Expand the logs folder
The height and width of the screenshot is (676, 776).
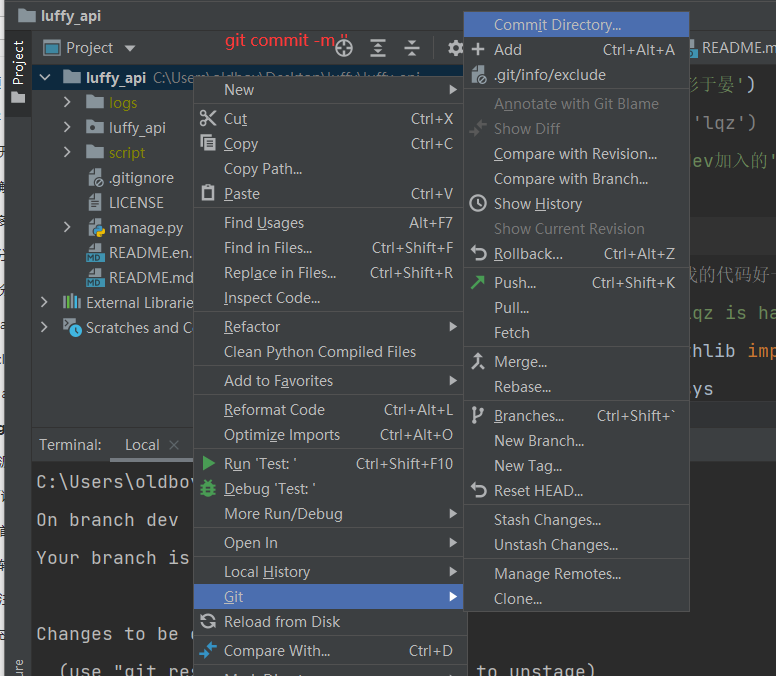(67, 102)
